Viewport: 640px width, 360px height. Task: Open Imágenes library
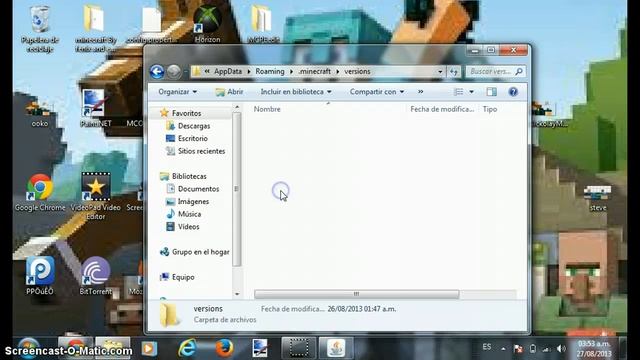pos(193,202)
